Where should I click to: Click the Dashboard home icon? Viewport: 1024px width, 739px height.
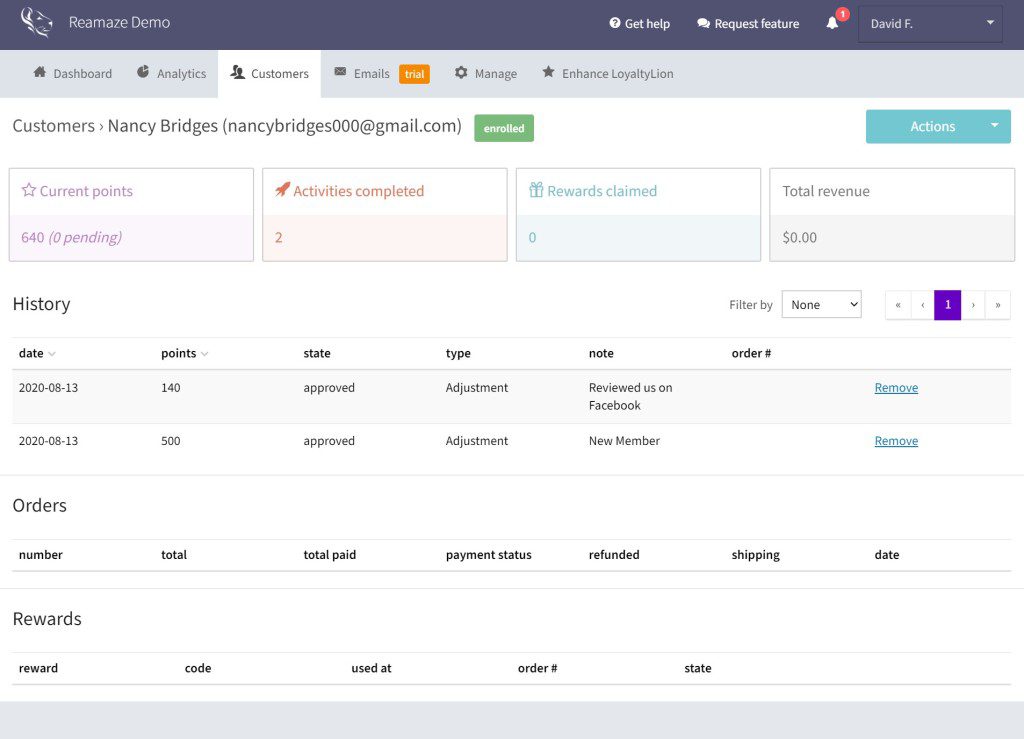[41, 73]
